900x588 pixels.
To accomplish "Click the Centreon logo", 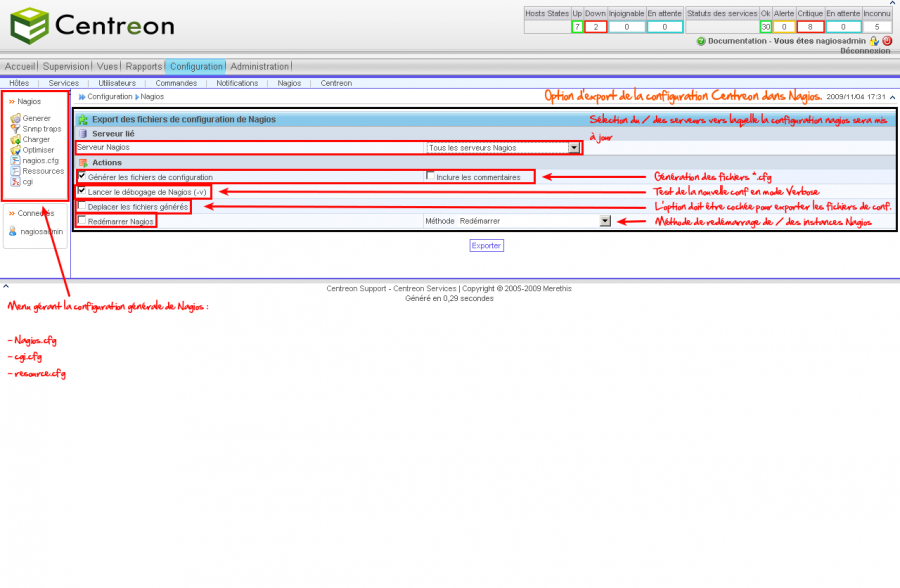I will [x=92, y=26].
